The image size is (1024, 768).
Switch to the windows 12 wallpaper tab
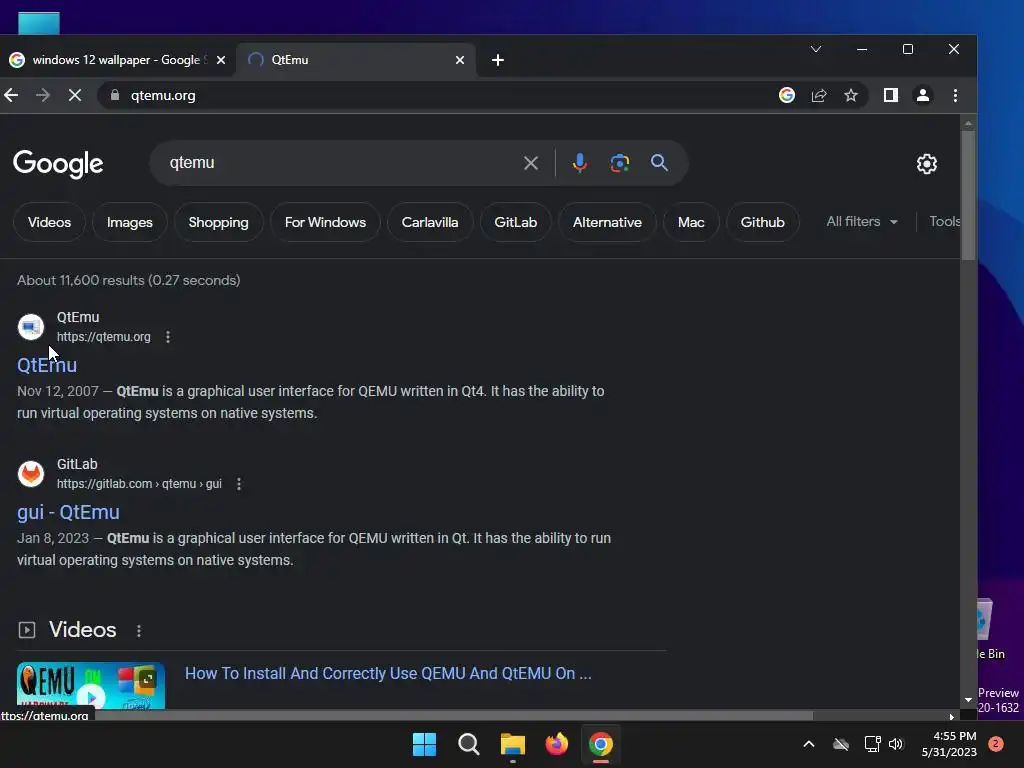coord(116,60)
